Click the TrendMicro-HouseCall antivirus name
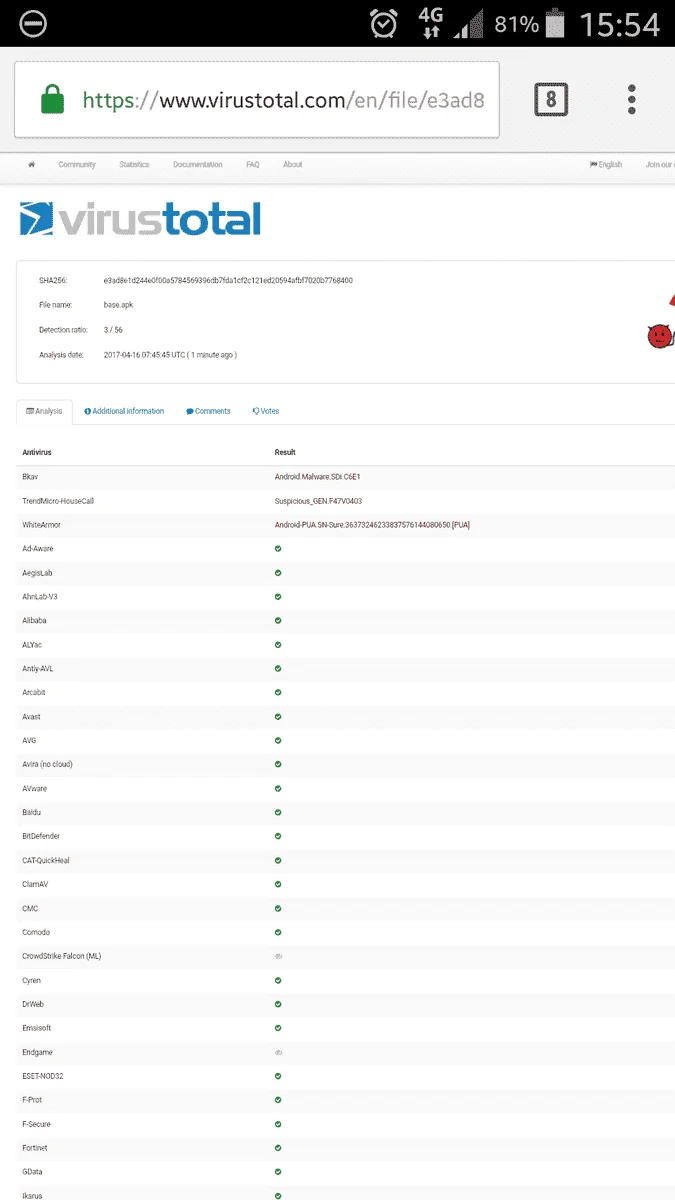Viewport: 675px width, 1200px height. (58, 500)
